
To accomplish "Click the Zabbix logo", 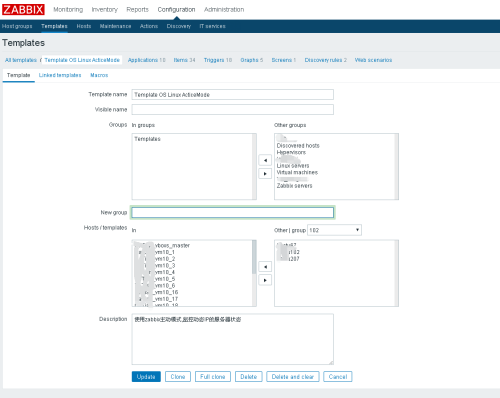I will tap(23, 9).
